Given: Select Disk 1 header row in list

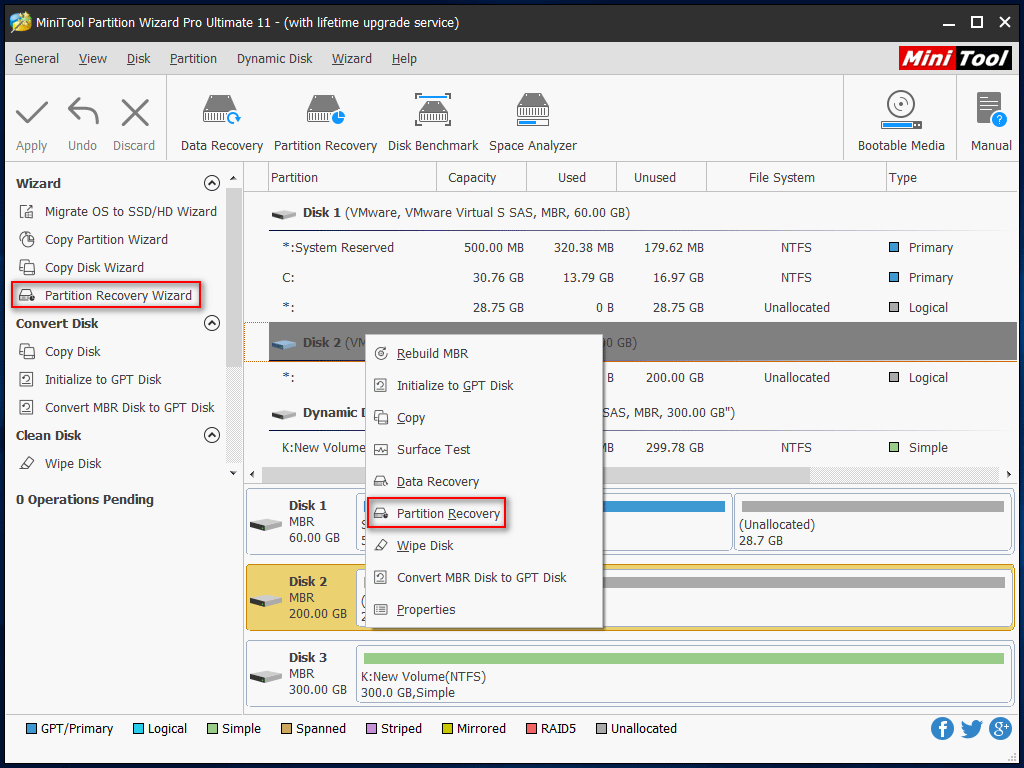Looking at the screenshot, I should pos(643,213).
